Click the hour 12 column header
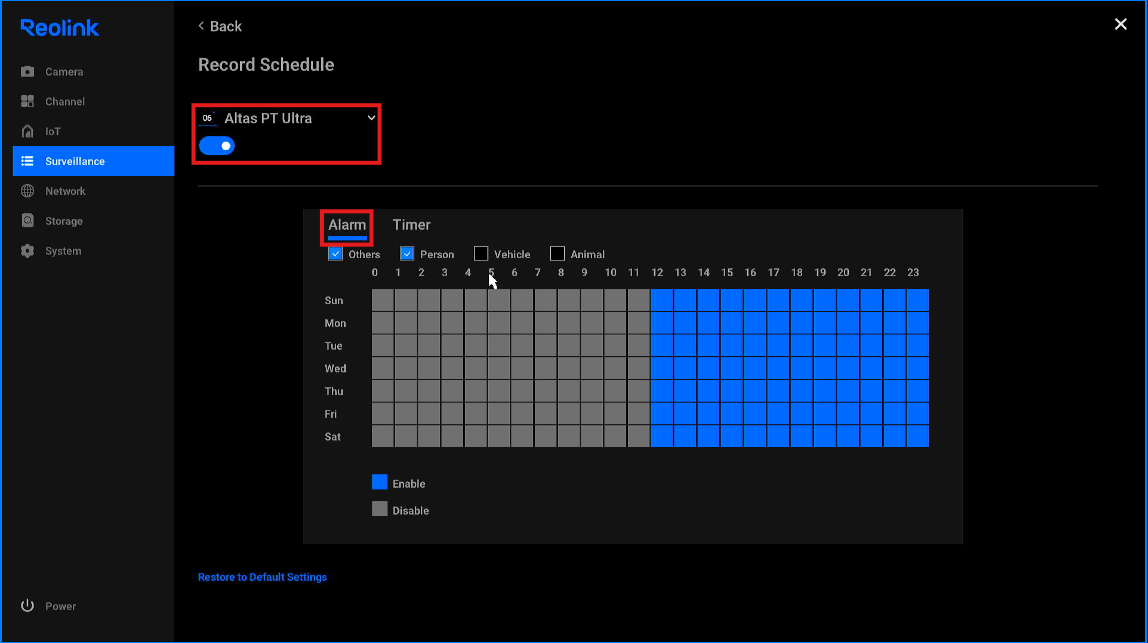1148x643 pixels. tap(657, 272)
